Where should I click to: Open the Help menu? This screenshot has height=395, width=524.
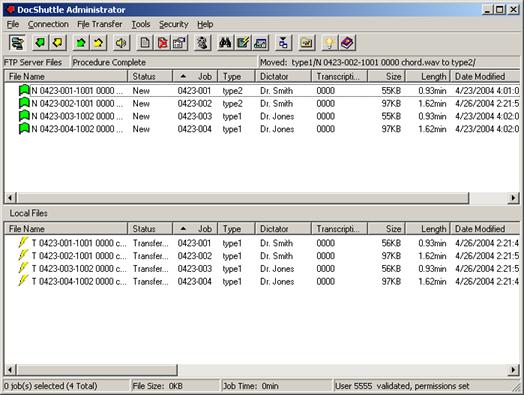(x=205, y=24)
